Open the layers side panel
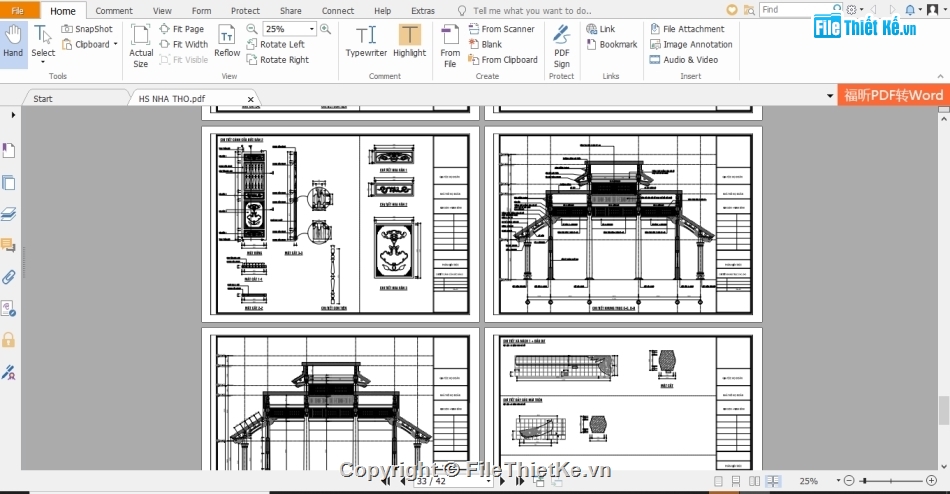Viewport: 950px width, 494px height. [8, 214]
